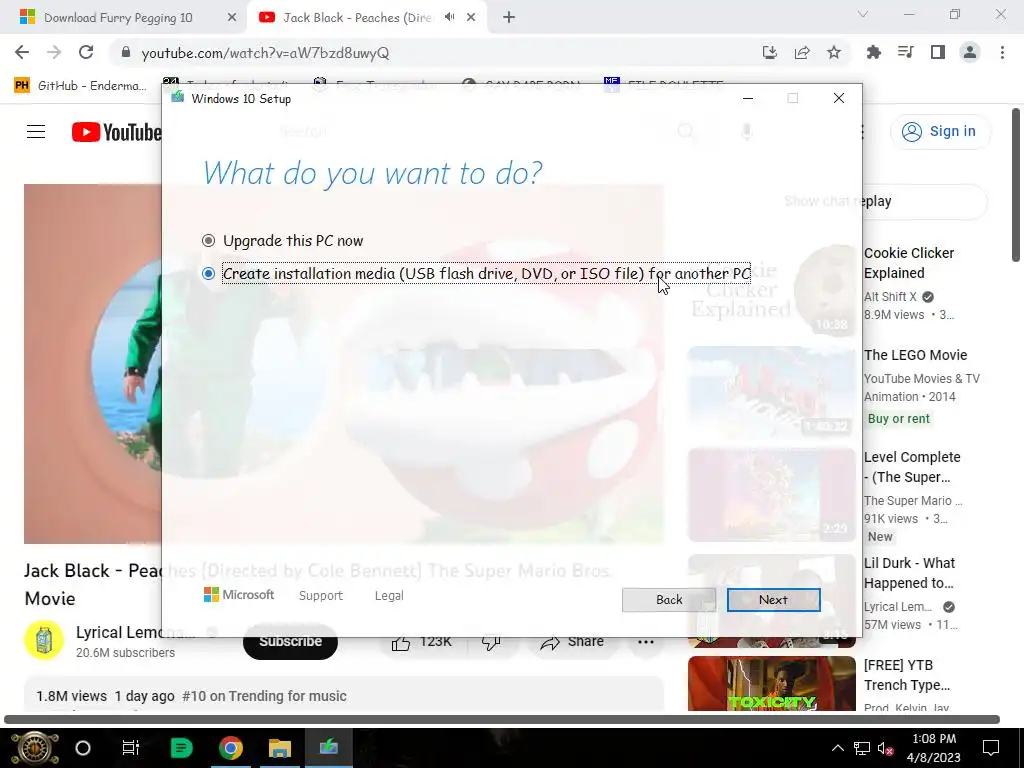Click Windows 10 Setup taskbar icon
This screenshot has height=768, width=1024.
[x=328, y=747]
